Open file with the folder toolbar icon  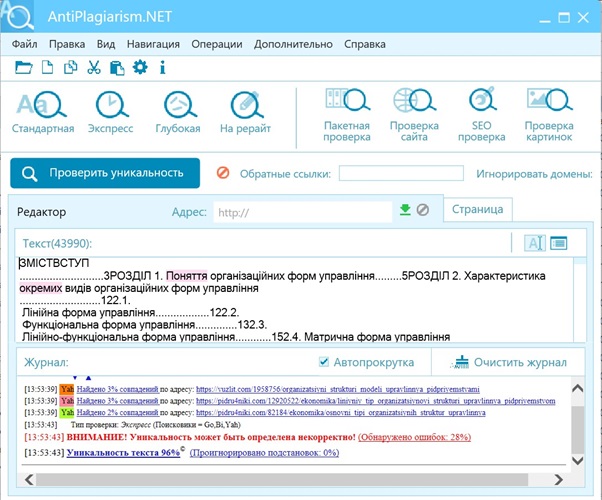(24, 68)
